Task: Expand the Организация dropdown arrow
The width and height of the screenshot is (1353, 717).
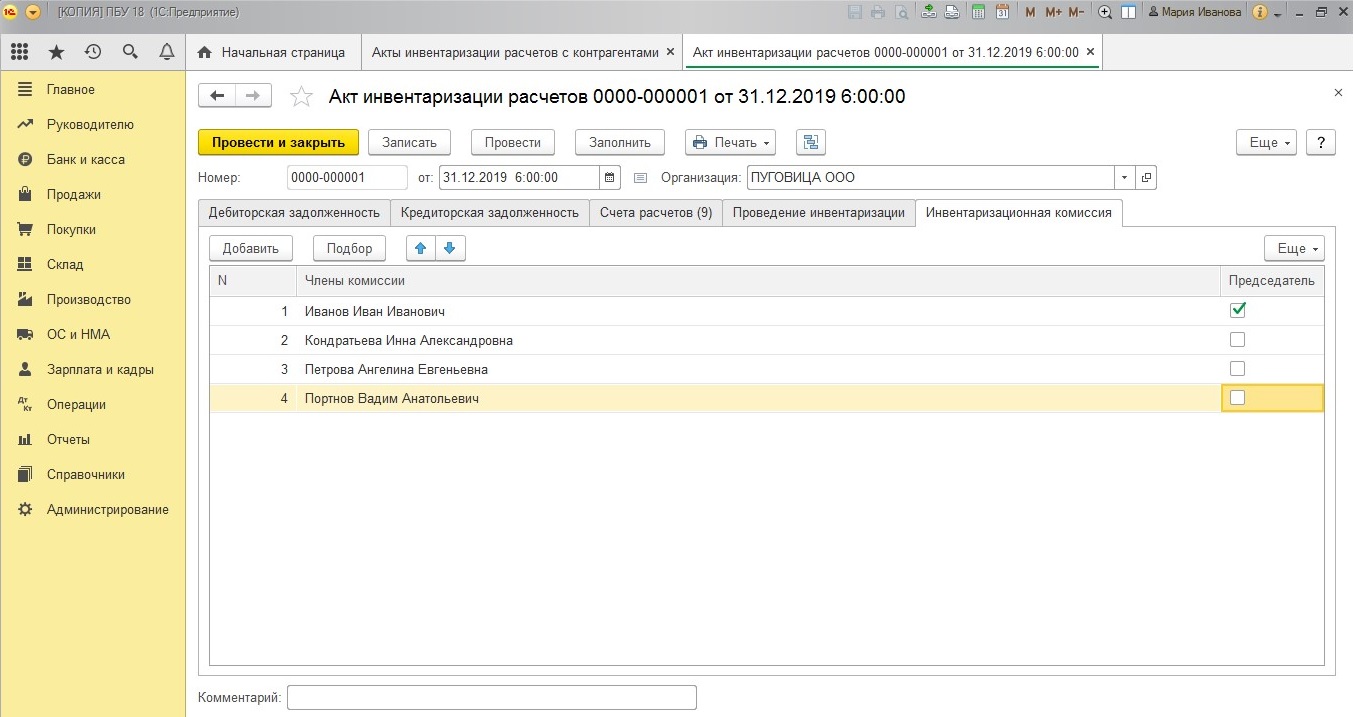Action: click(x=1125, y=178)
